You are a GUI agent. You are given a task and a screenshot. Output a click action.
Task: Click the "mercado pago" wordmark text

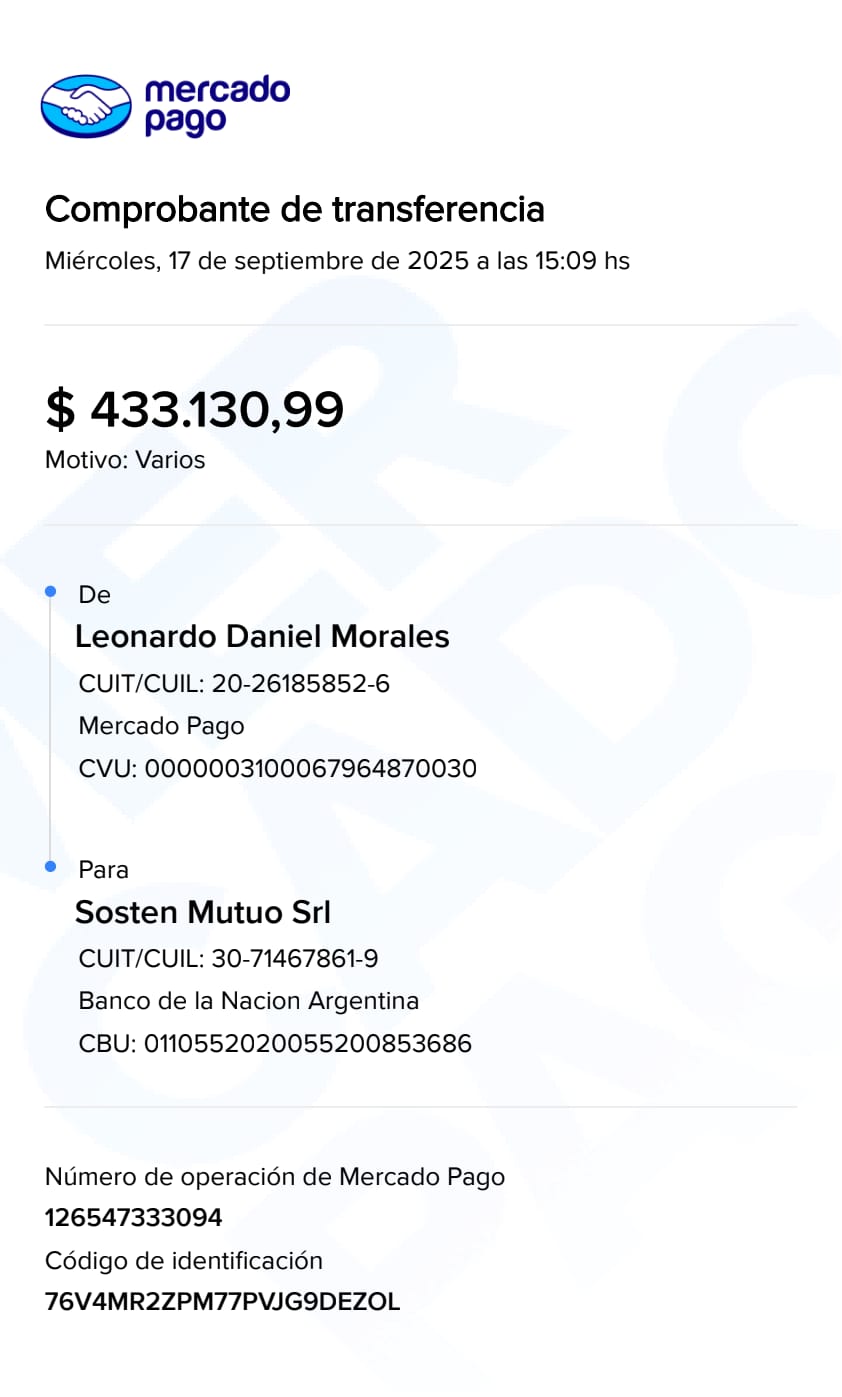(x=216, y=106)
